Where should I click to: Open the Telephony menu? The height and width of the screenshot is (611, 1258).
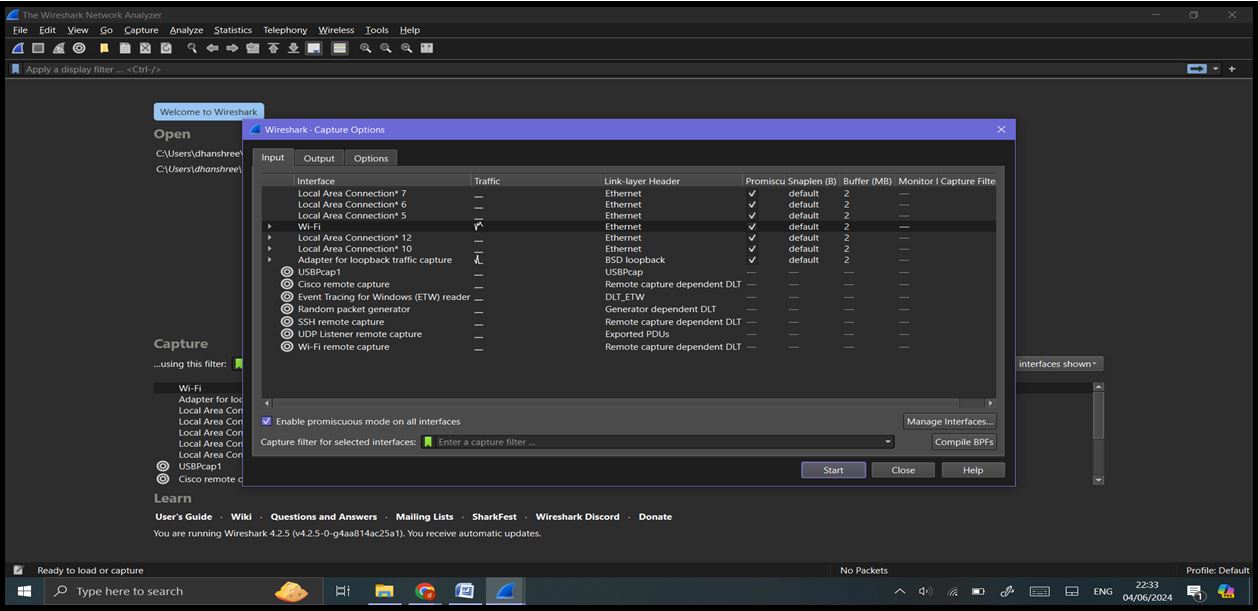pyautogui.click(x=285, y=29)
